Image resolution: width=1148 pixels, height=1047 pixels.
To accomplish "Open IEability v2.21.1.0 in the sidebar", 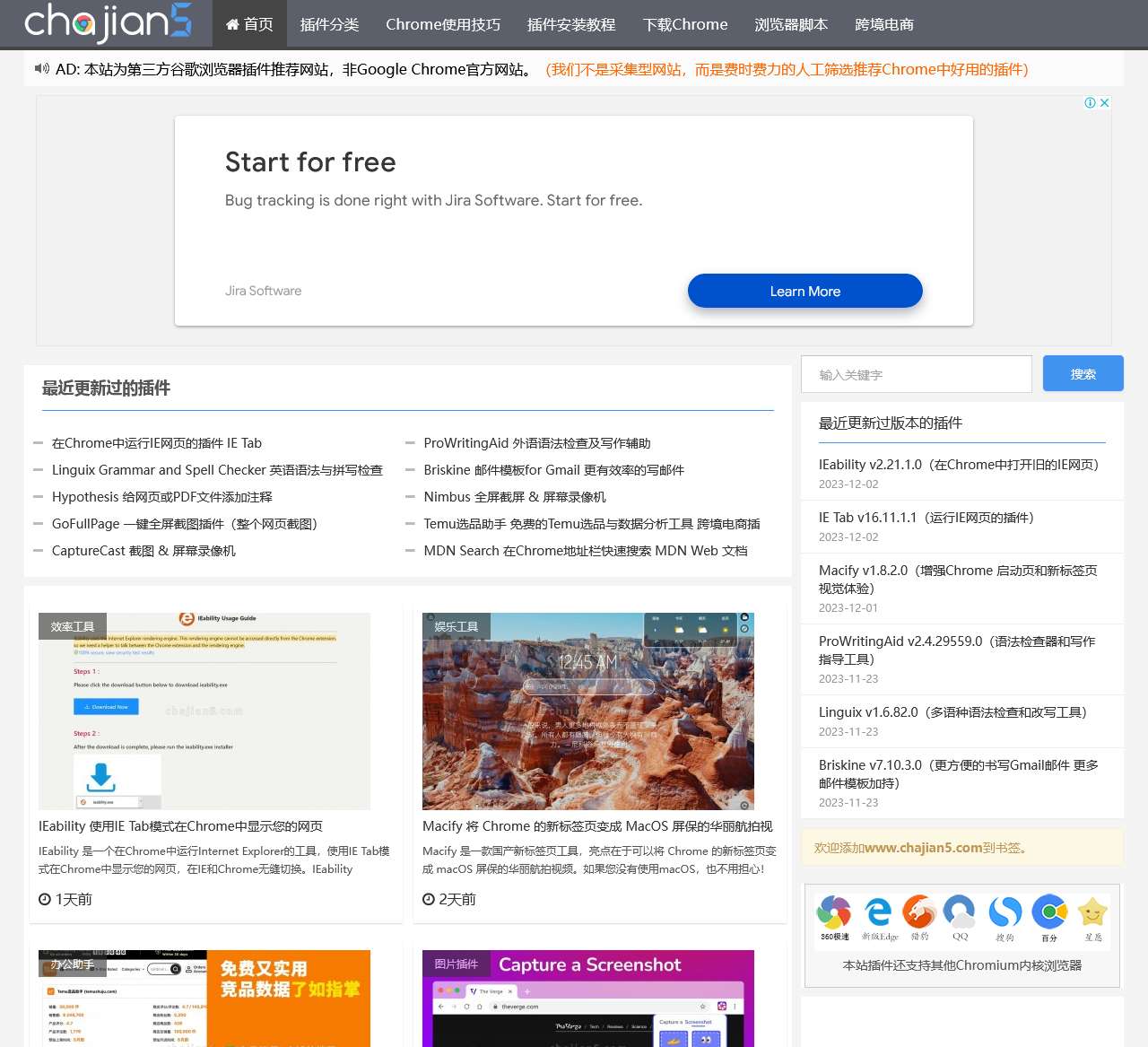I will pyautogui.click(x=958, y=464).
